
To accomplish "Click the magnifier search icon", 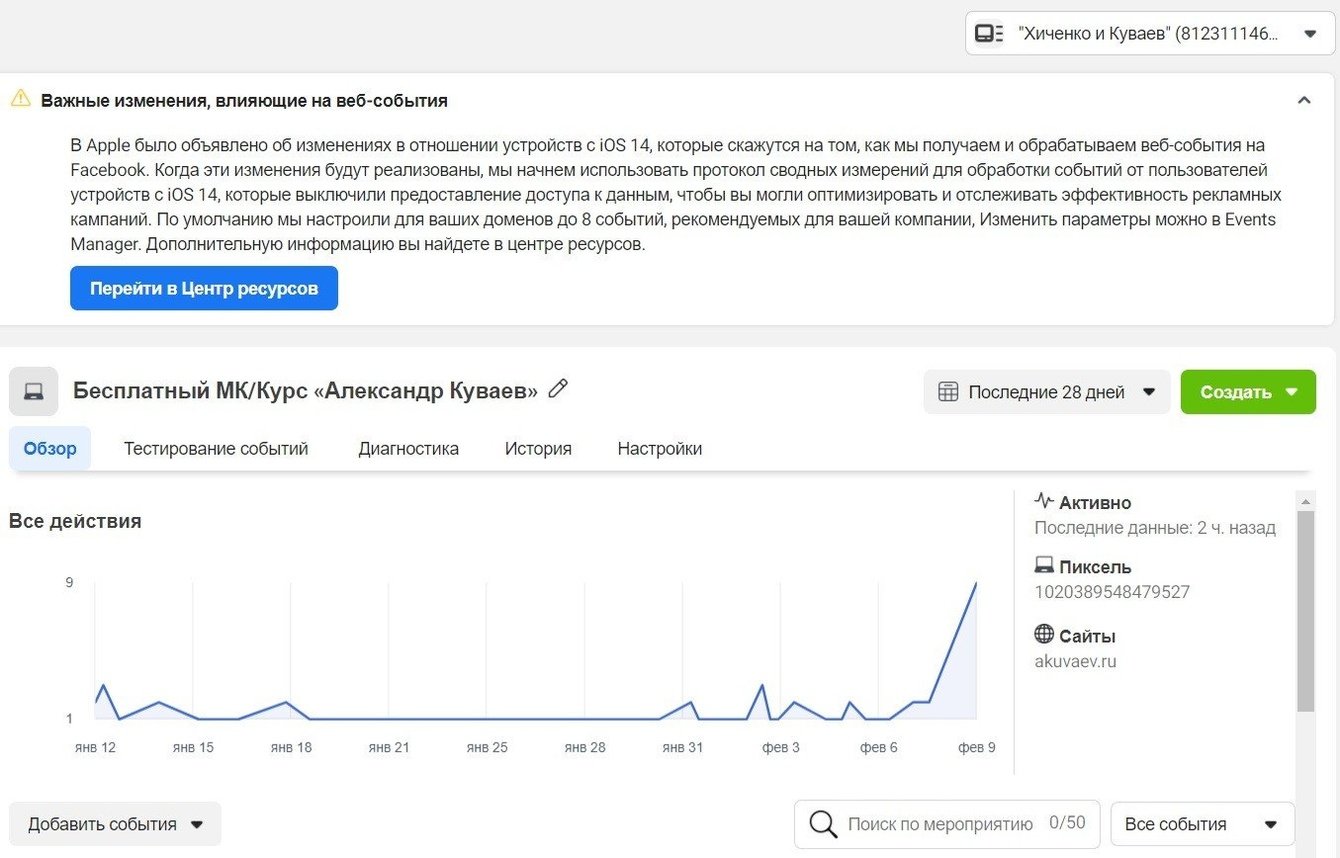I will click(x=823, y=824).
